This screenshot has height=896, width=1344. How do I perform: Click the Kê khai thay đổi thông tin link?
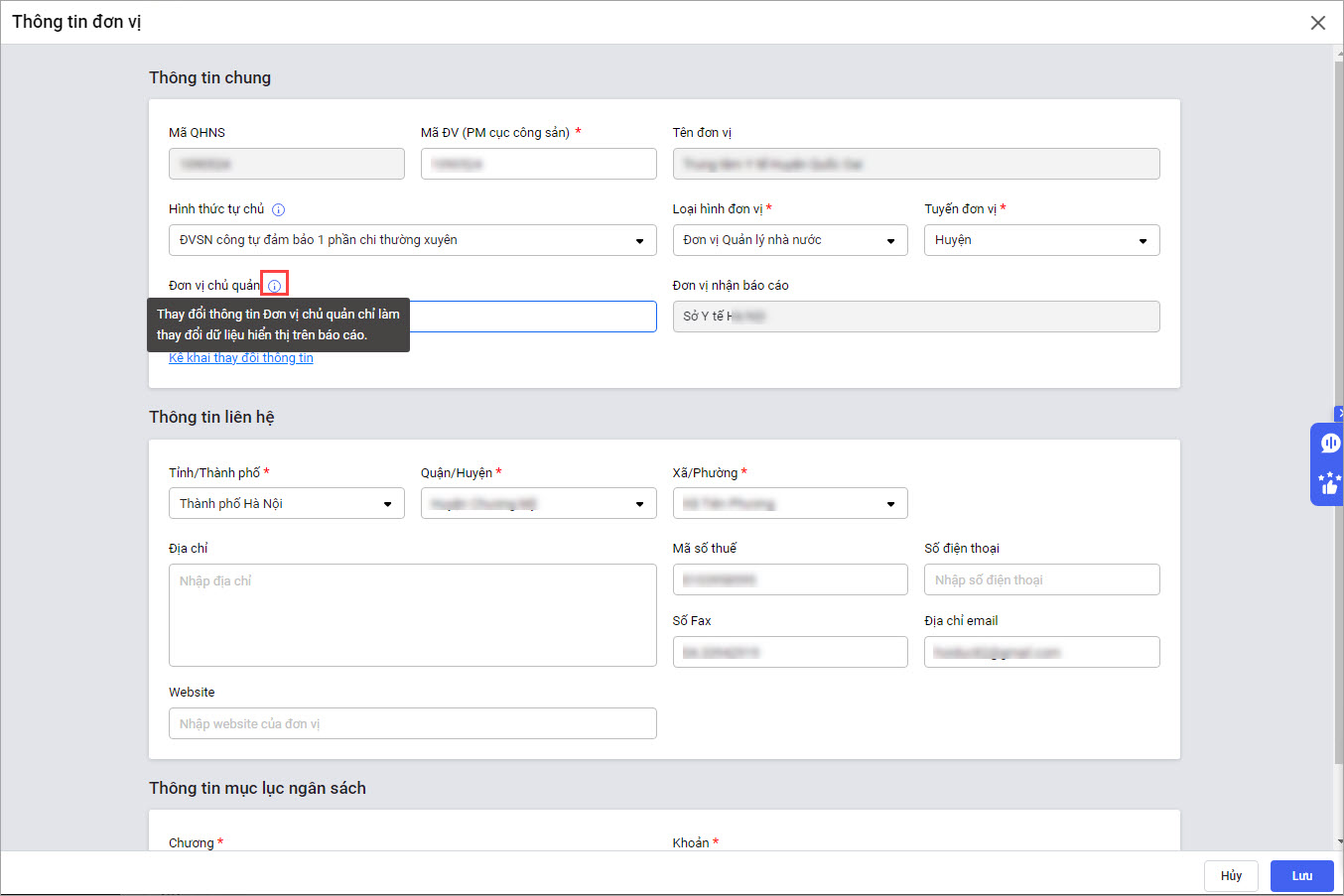coord(241,358)
